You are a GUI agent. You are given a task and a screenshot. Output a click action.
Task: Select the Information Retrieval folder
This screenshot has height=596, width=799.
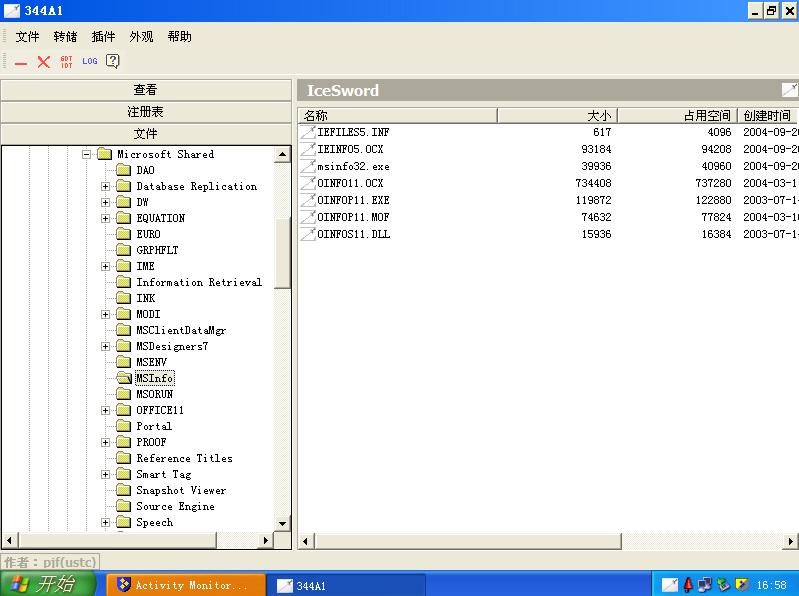(199, 282)
